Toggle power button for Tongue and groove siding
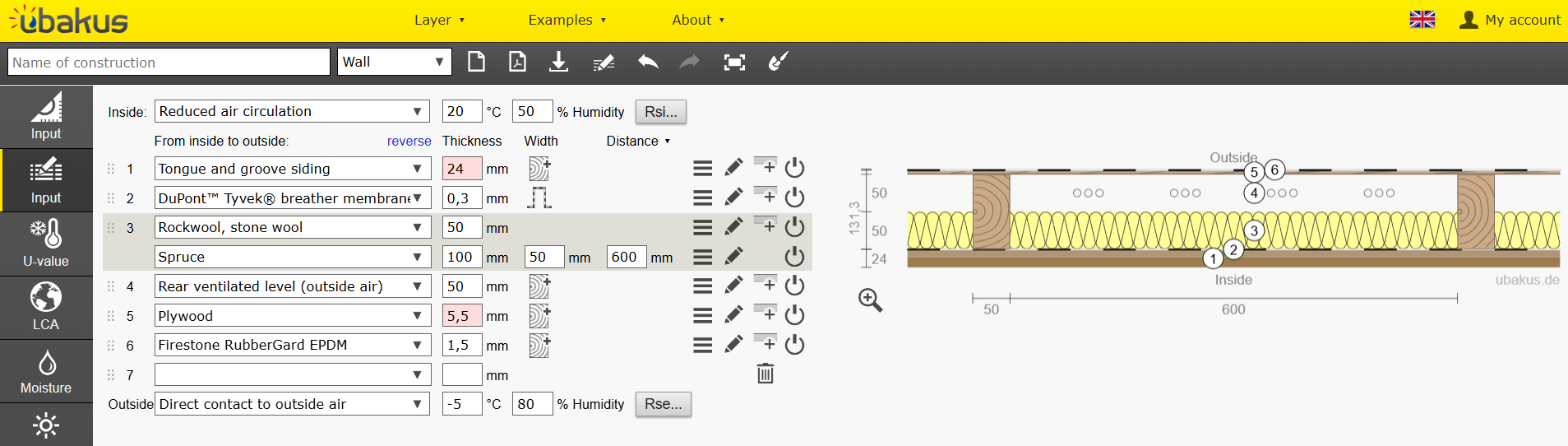The image size is (1568, 446). coord(794,168)
